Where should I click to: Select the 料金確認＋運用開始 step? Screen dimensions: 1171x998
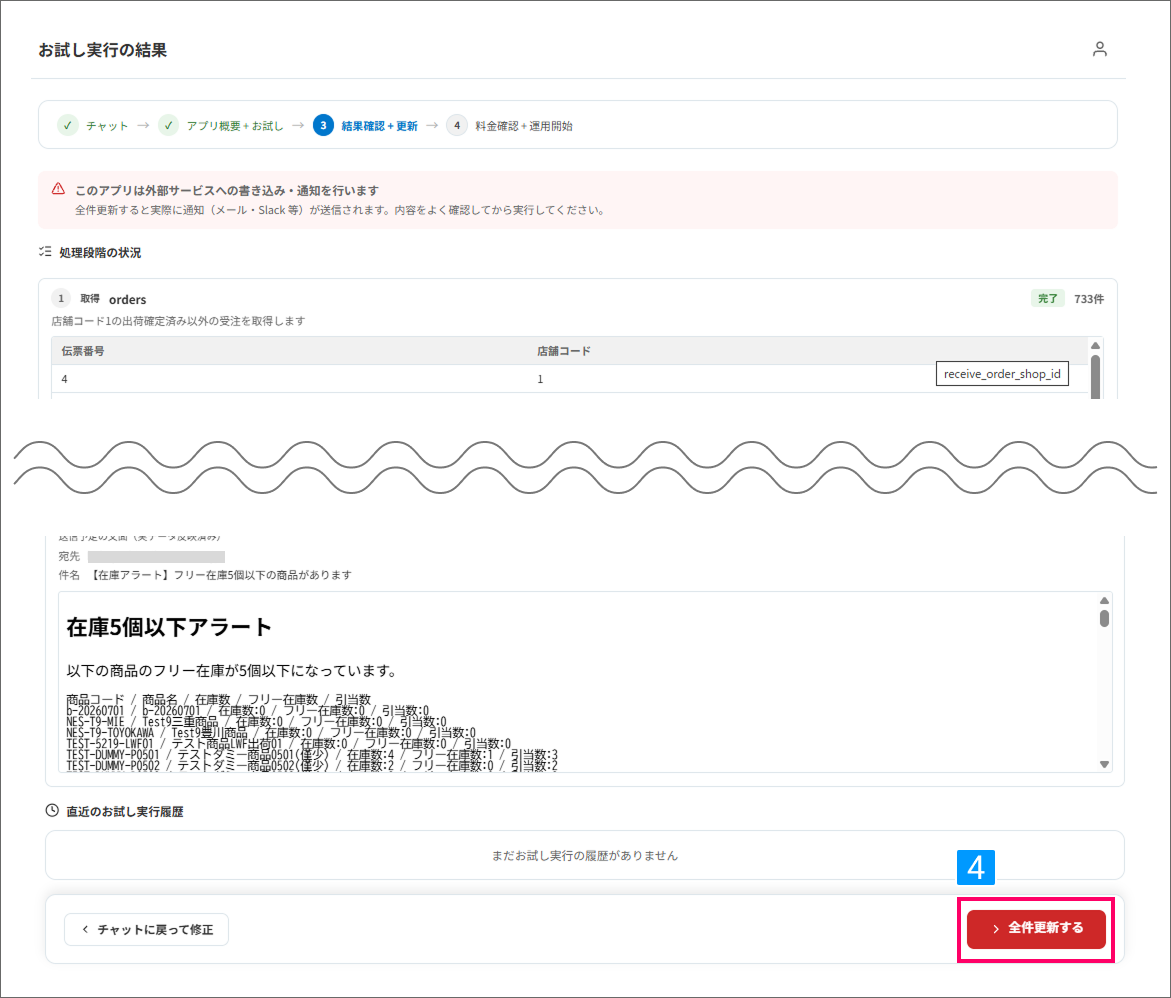click(x=524, y=126)
